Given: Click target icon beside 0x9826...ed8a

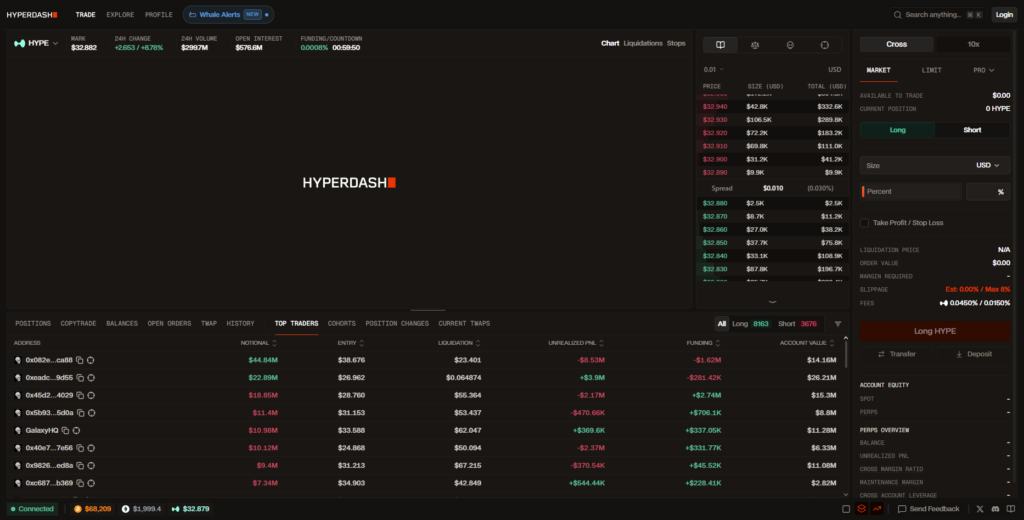Looking at the screenshot, I should [x=91, y=466].
